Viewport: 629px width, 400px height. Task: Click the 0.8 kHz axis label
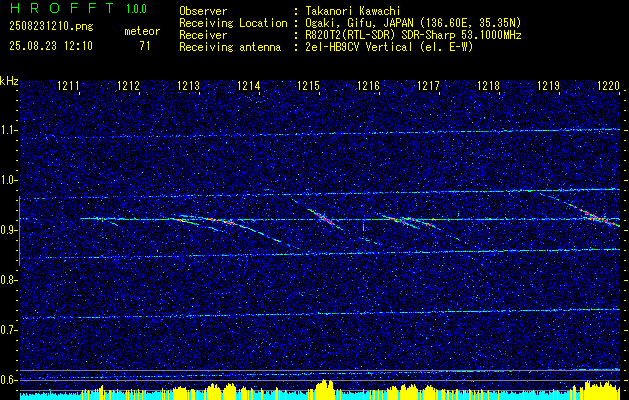pos(9,280)
